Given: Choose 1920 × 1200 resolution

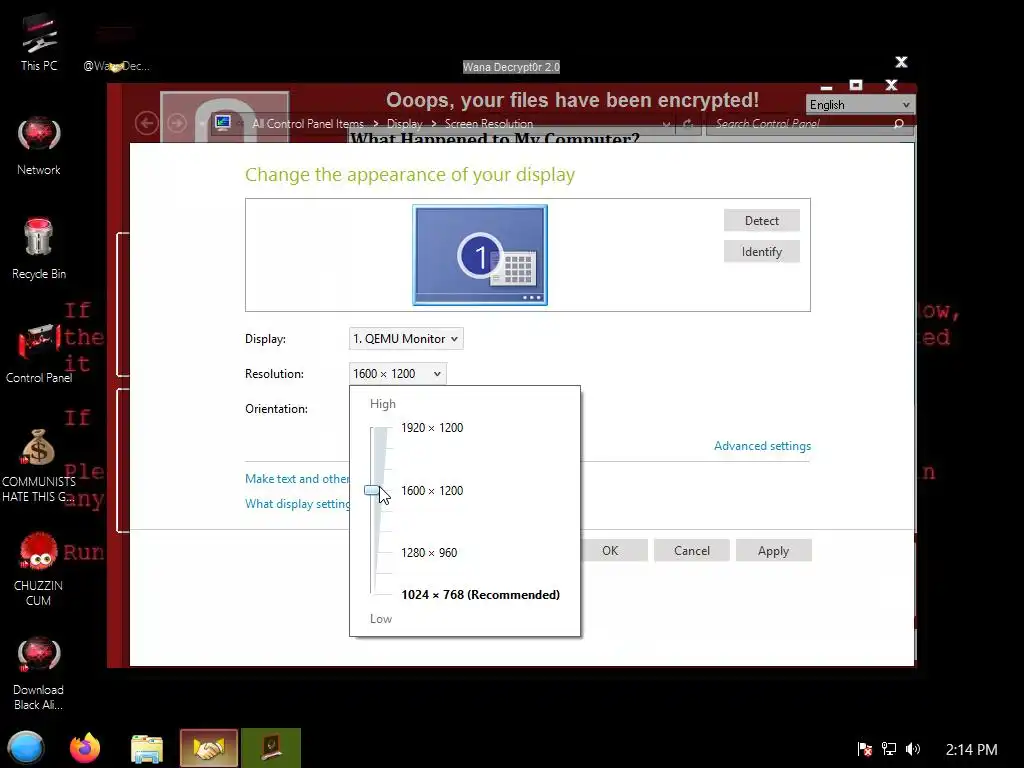Looking at the screenshot, I should (x=432, y=428).
